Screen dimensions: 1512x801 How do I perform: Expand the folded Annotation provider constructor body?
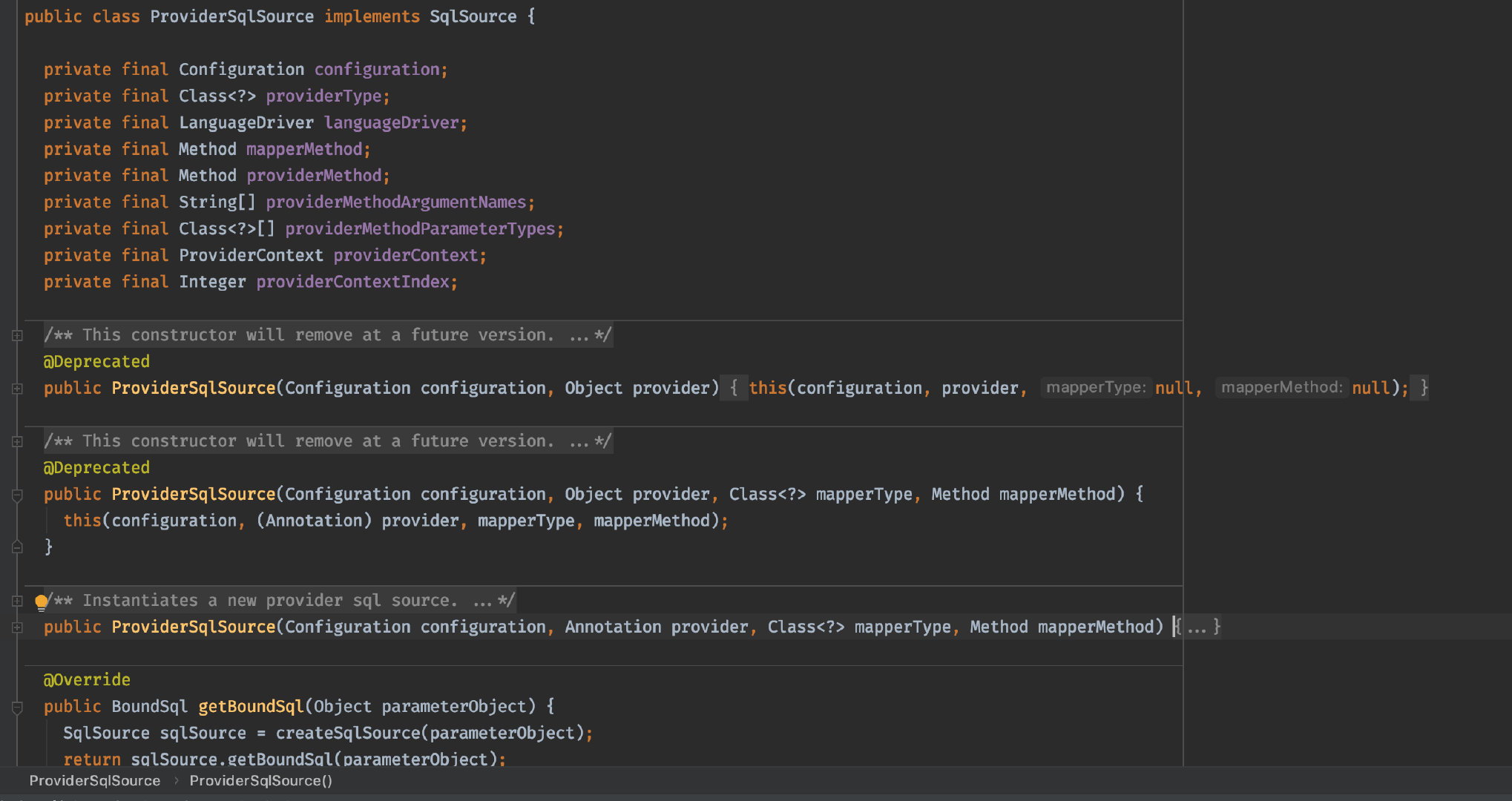pos(17,627)
